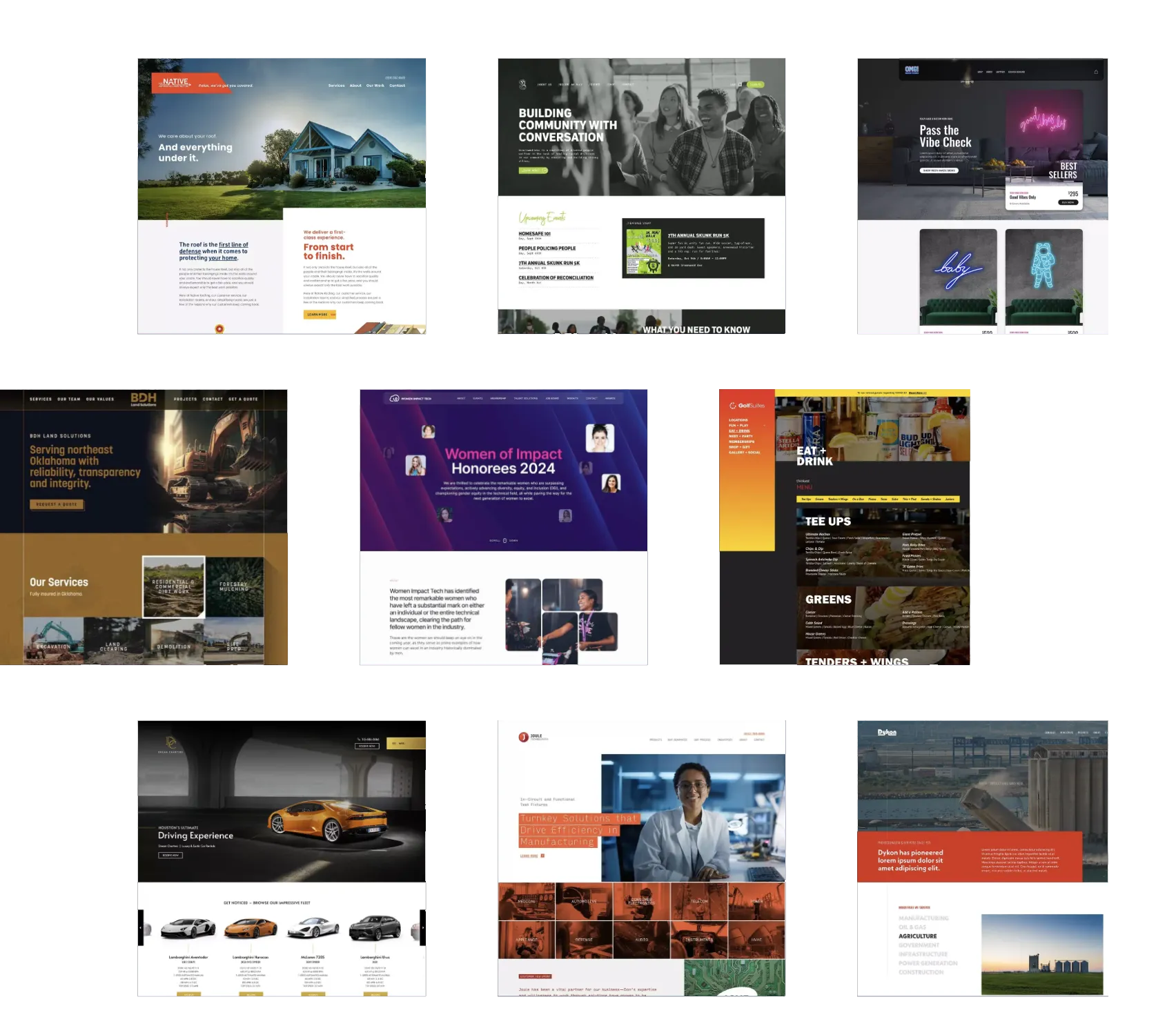
Task: Select Residential & Commercial Dirt Work tile
Action: [174, 586]
